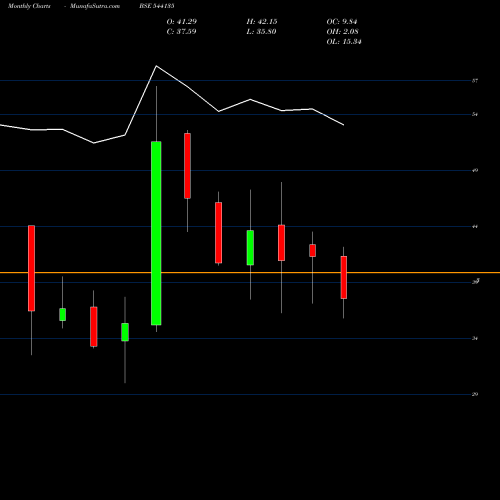The image size is (500, 500).
Task: Select the open value 'O: 41.29'
Action: click(x=182, y=22)
